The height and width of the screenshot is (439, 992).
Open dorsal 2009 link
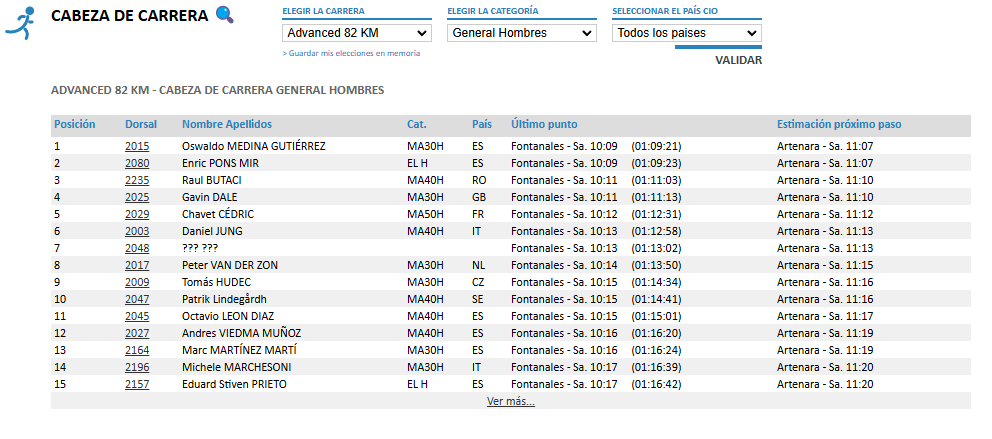[137, 282]
